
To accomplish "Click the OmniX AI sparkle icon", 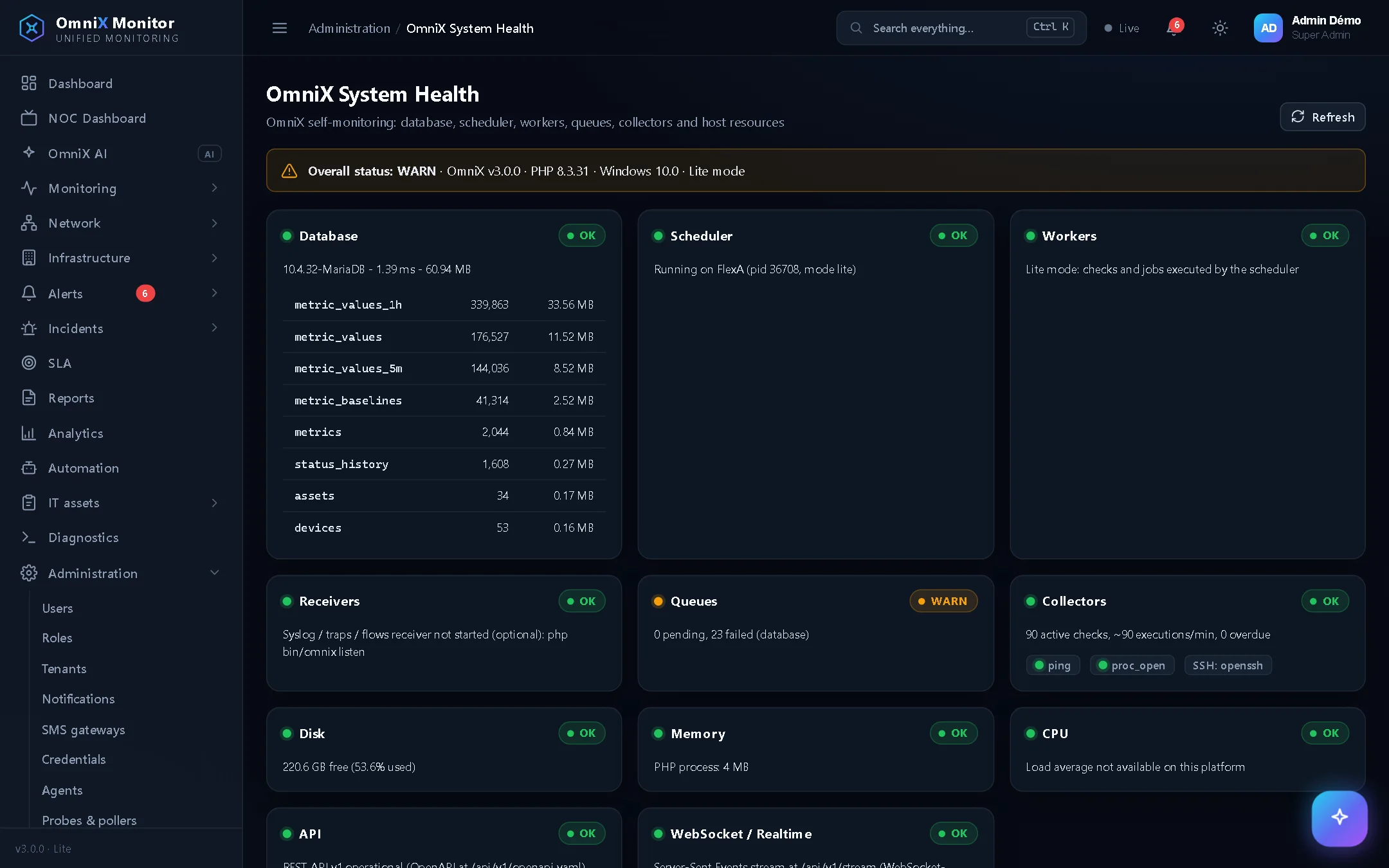I will [x=29, y=153].
